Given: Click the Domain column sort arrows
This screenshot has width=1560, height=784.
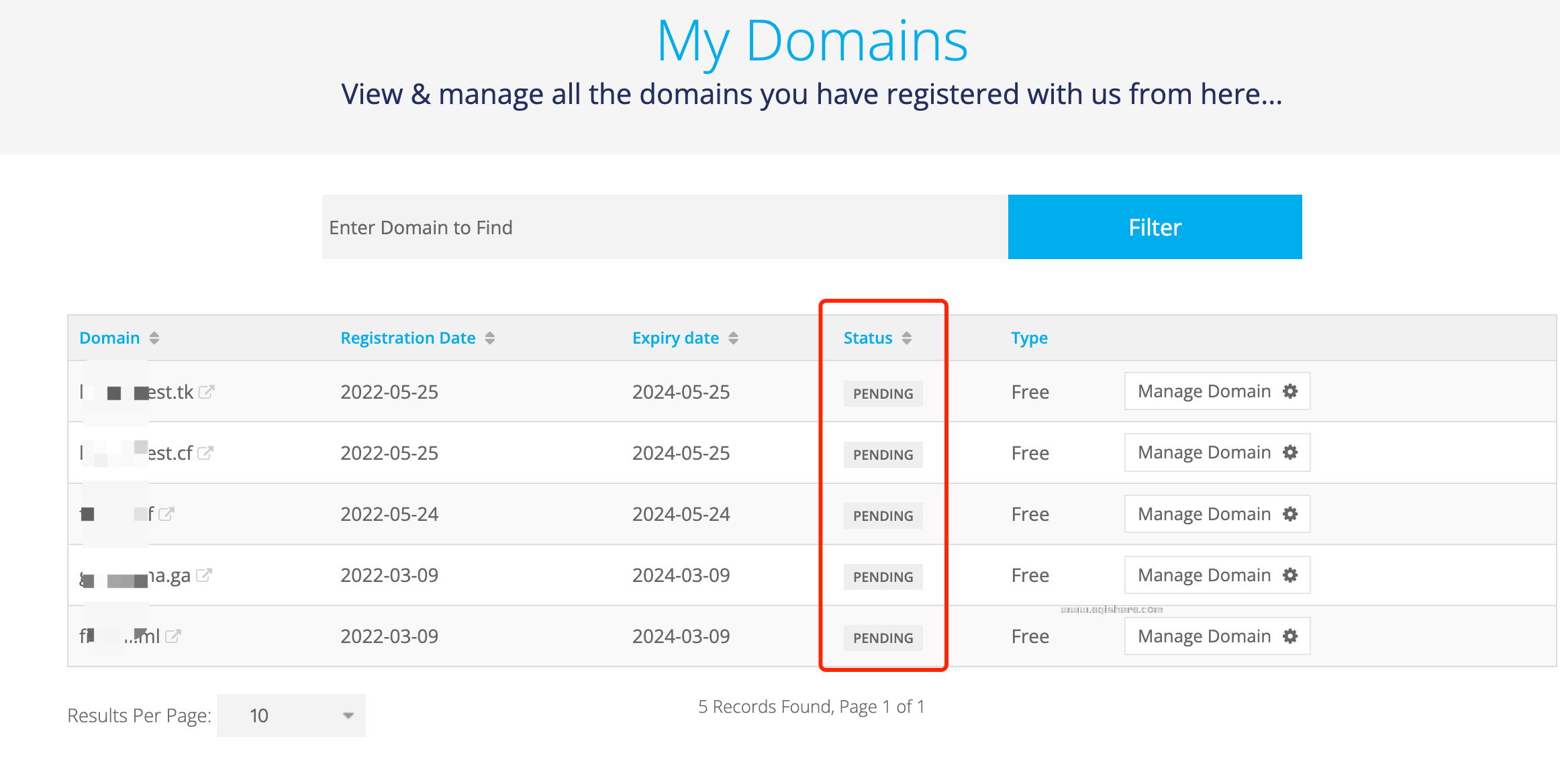Looking at the screenshot, I should (154, 338).
